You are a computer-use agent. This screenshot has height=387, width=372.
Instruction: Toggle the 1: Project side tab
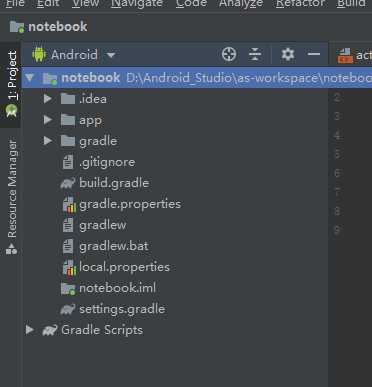coord(11,85)
